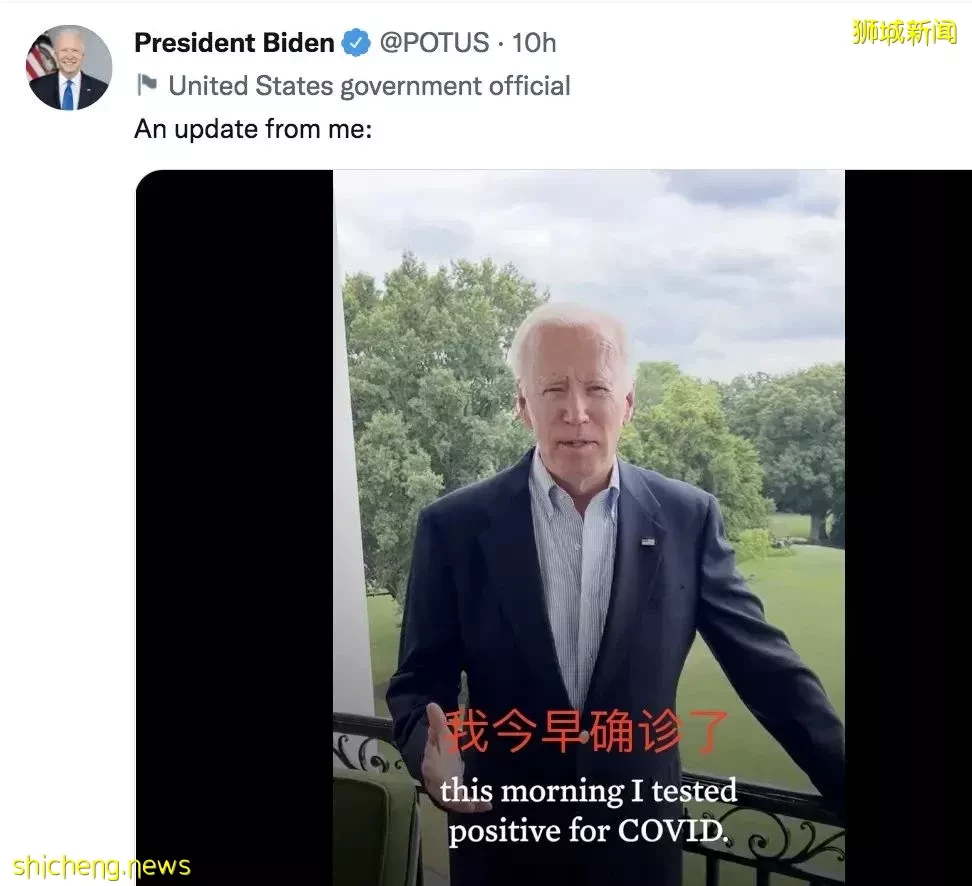Click the caption this morning I tested
This screenshot has width=972, height=886.
click(x=588, y=791)
